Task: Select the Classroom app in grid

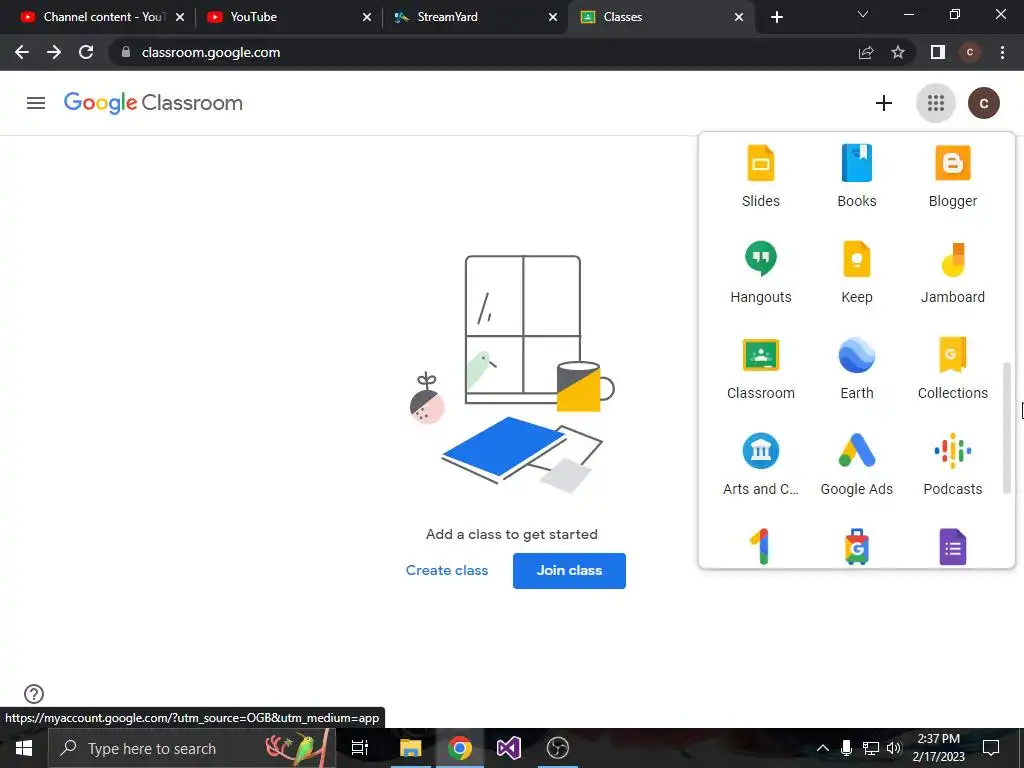Action: coord(761,368)
